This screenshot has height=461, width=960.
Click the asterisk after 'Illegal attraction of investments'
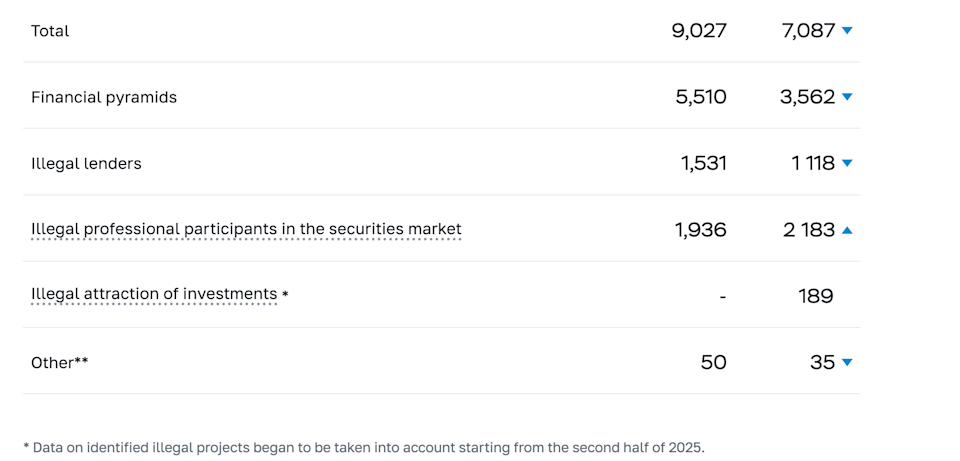click(x=285, y=295)
